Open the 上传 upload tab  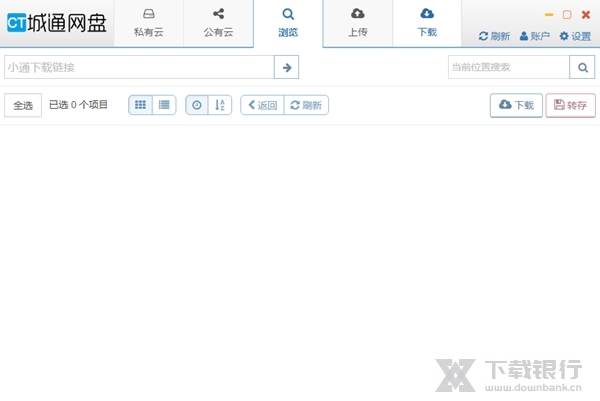tap(357, 23)
